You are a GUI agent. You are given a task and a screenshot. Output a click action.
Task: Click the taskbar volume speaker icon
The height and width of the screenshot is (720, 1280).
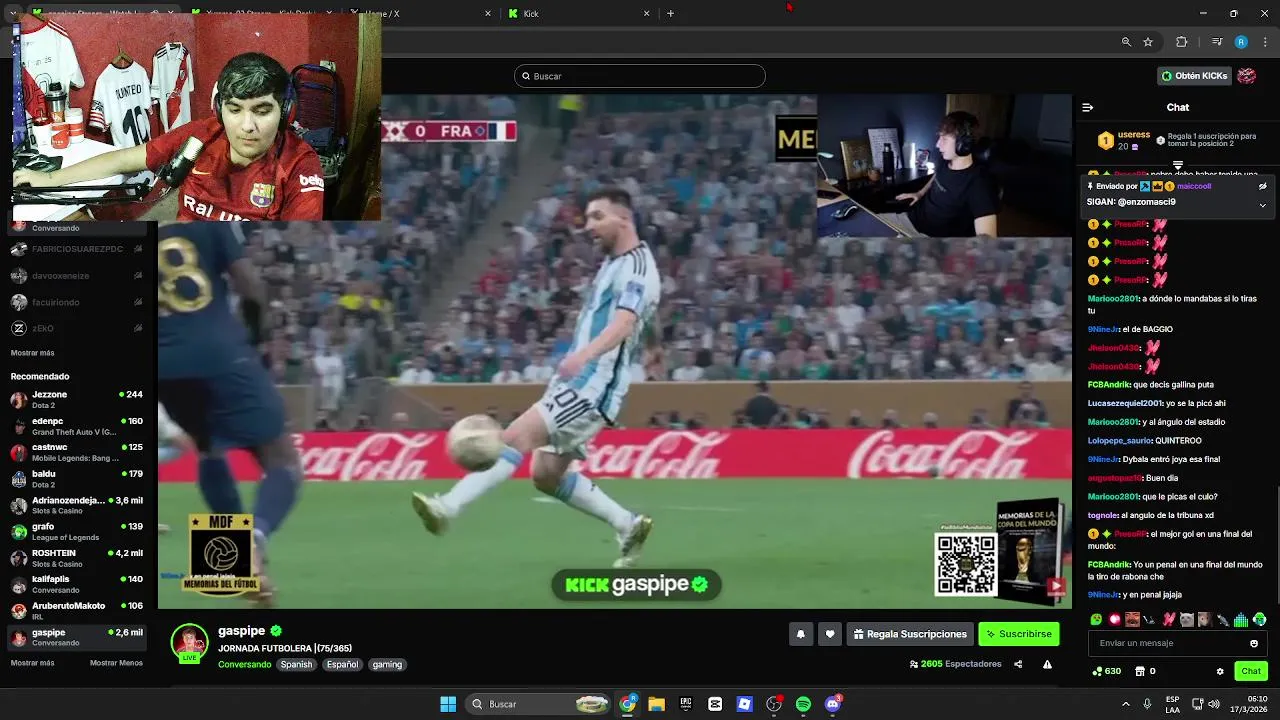pyautogui.click(x=1213, y=704)
